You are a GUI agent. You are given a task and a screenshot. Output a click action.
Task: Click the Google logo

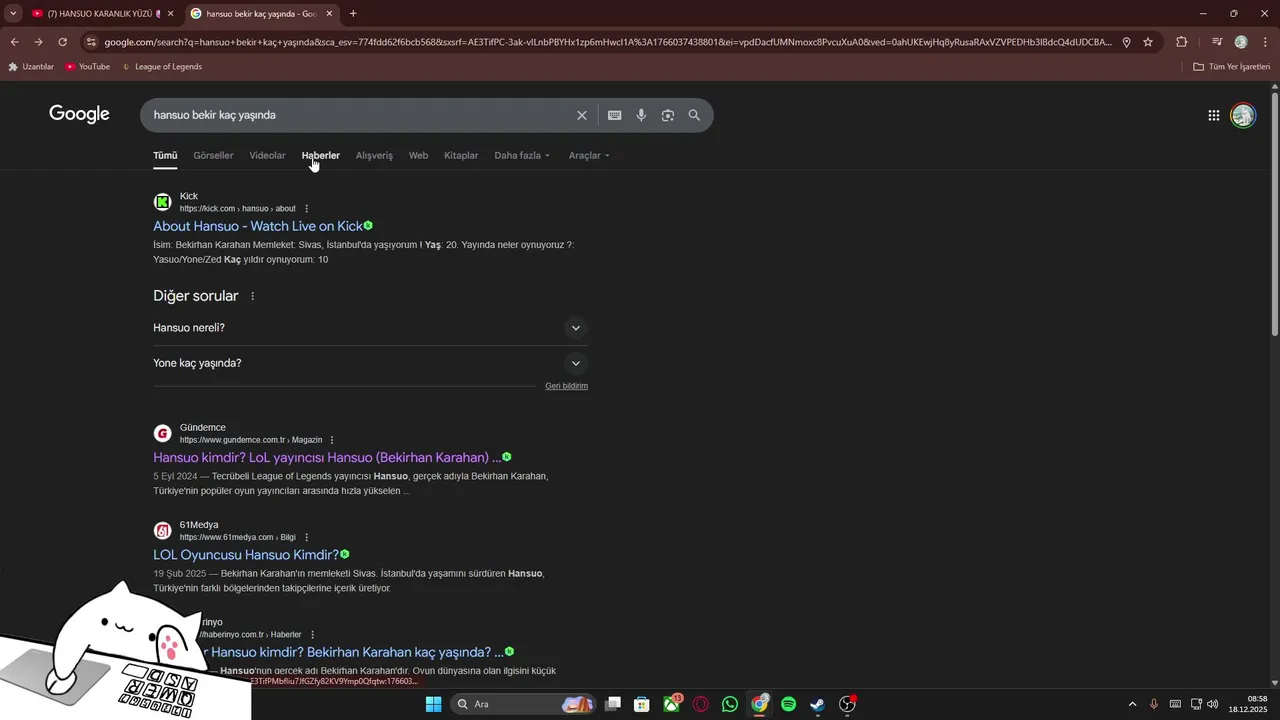click(79, 114)
